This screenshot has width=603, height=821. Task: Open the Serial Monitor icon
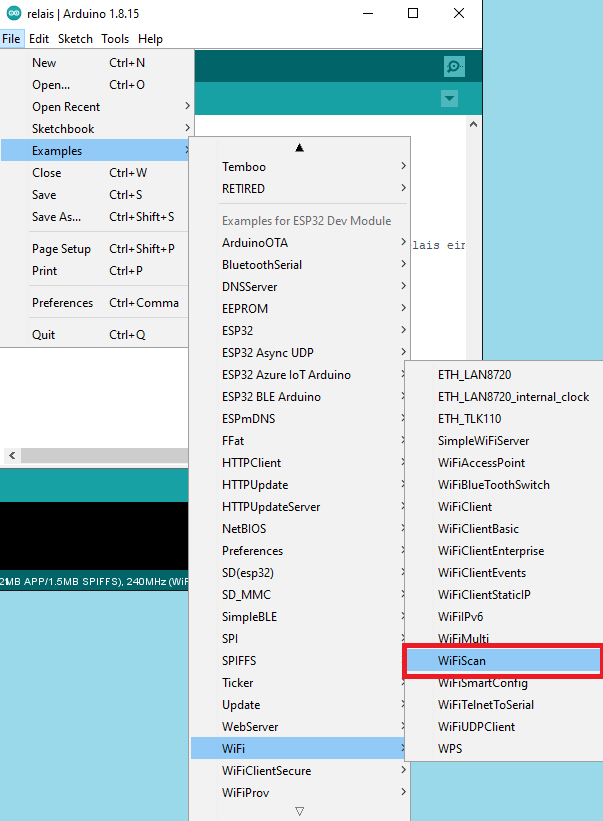pos(454,66)
